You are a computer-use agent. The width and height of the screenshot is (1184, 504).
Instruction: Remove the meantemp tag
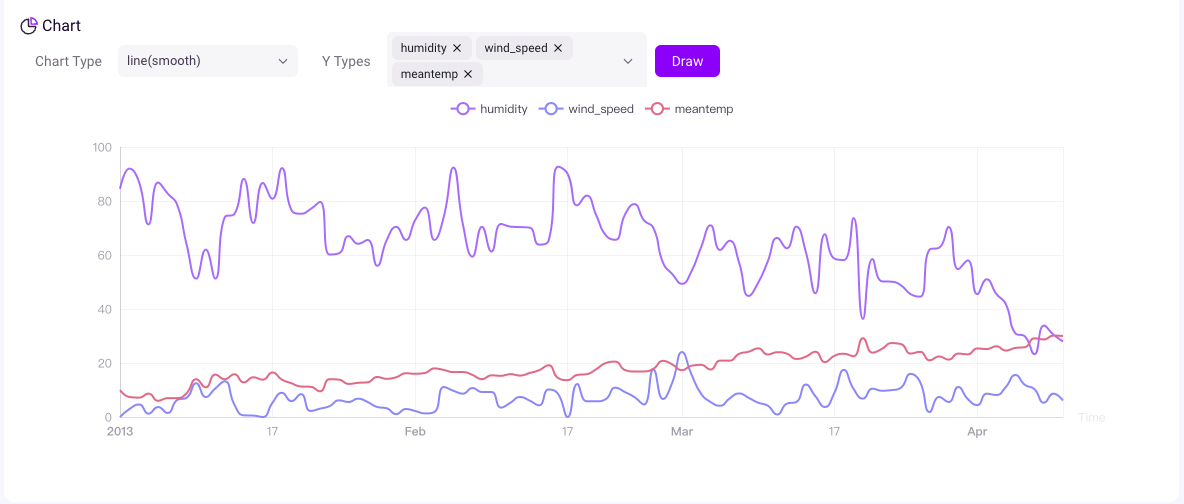(468, 74)
